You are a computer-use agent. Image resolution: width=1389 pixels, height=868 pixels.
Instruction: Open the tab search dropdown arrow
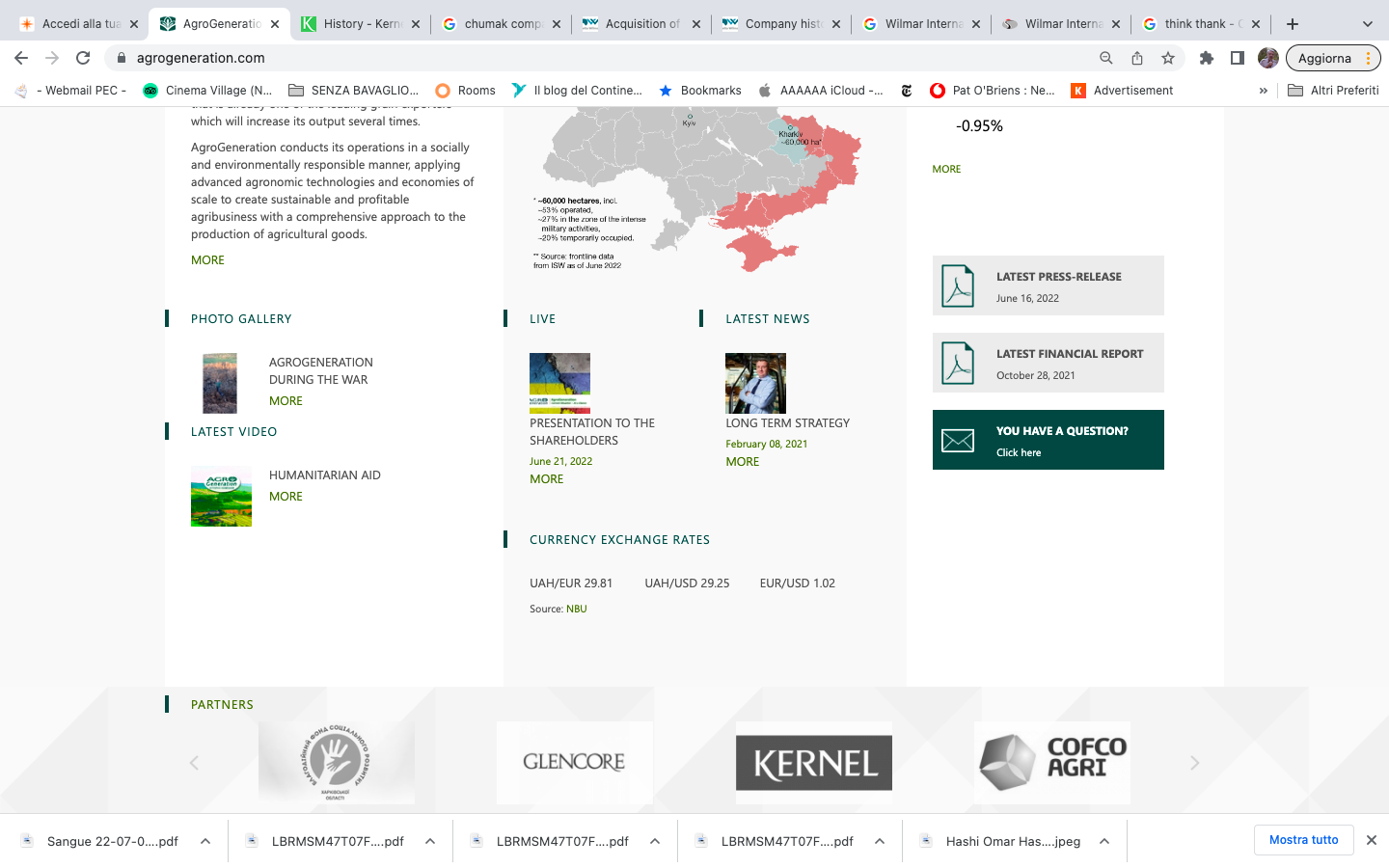[1367, 24]
